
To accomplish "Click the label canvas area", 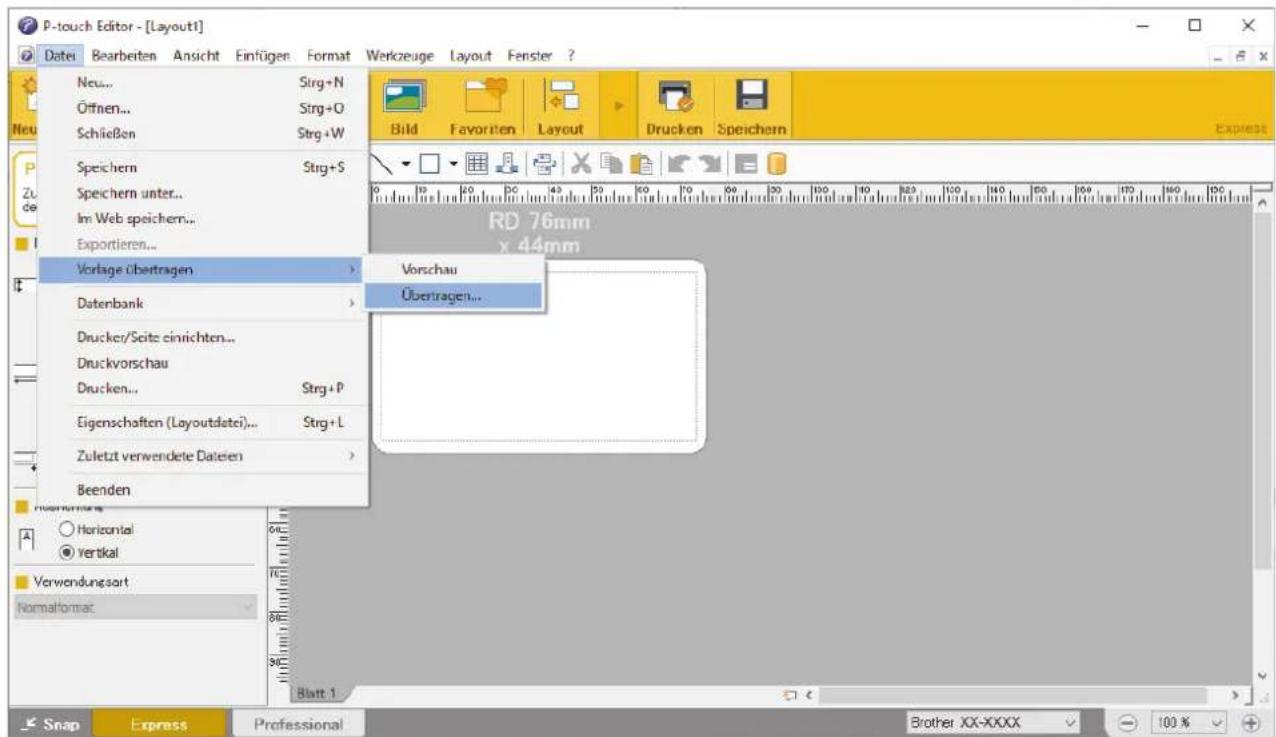I will (x=539, y=355).
